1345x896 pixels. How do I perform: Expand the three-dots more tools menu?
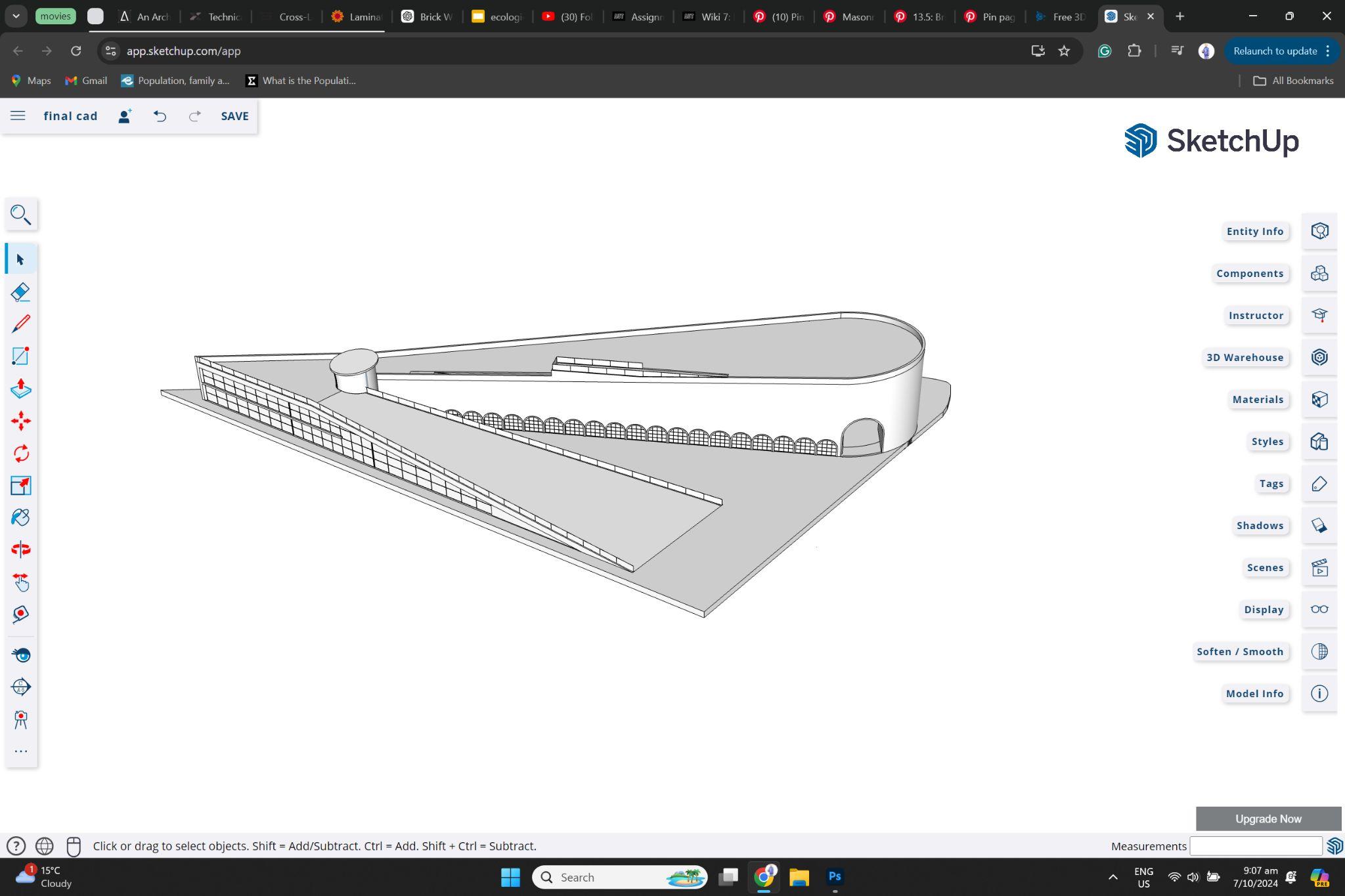click(x=20, y=751)
